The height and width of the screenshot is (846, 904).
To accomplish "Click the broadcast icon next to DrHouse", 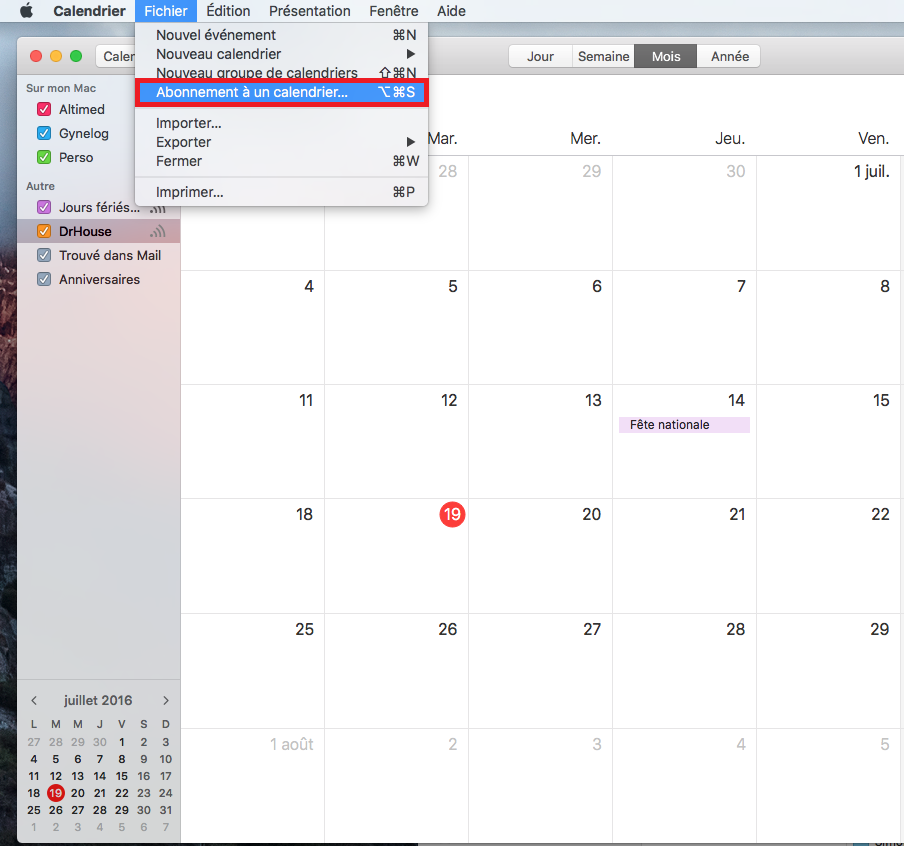I will click(157, 232).
